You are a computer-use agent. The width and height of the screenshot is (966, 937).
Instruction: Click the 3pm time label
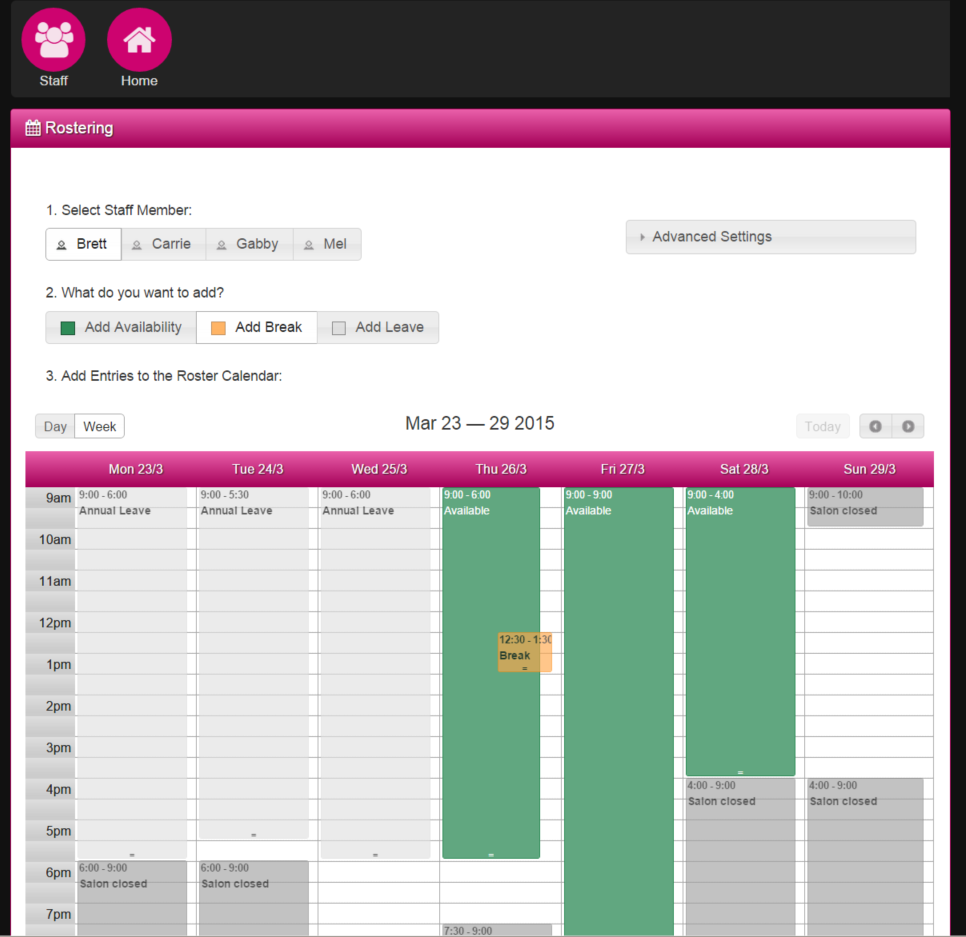tap(59, 748)
